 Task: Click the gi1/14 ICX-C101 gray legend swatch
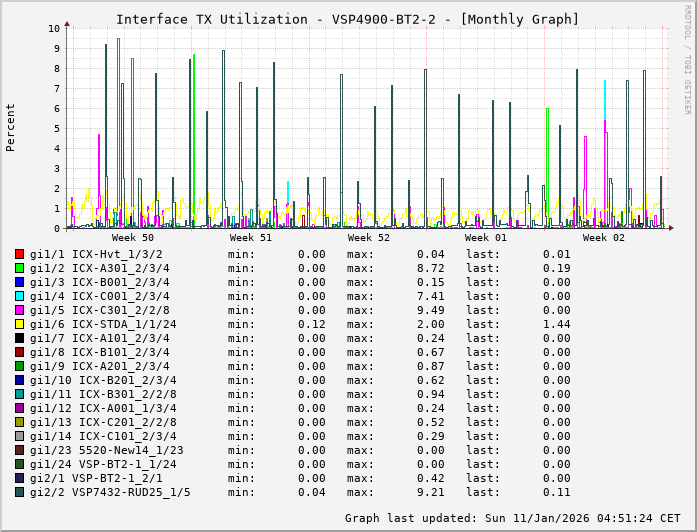(x=20, y=436)
